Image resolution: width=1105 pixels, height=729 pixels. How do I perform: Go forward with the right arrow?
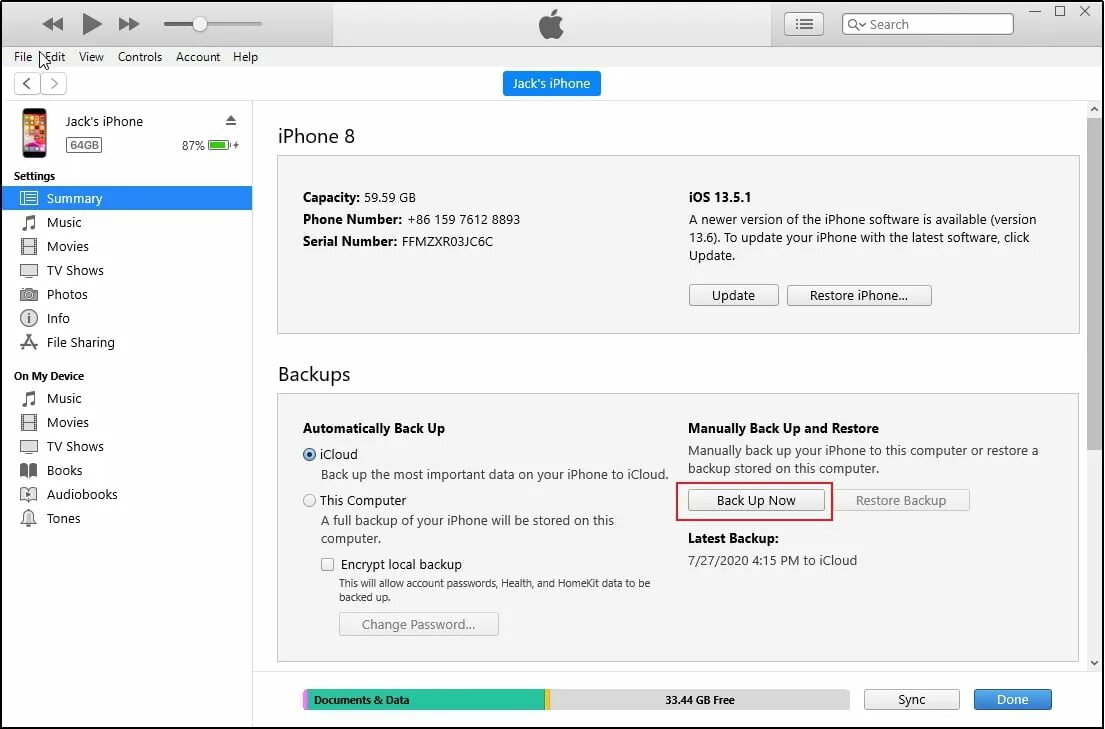(x=54, y=83)
